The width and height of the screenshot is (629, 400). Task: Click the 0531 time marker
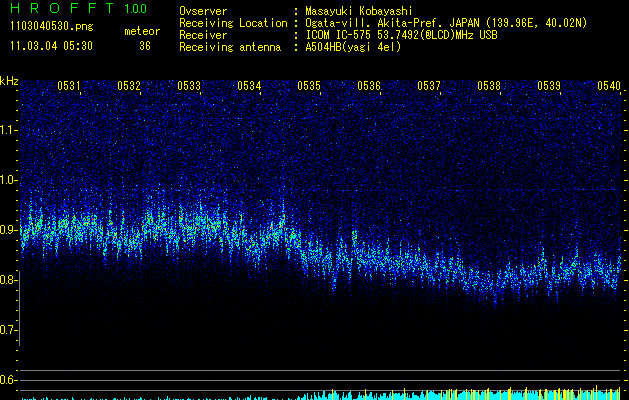point(69,86)
